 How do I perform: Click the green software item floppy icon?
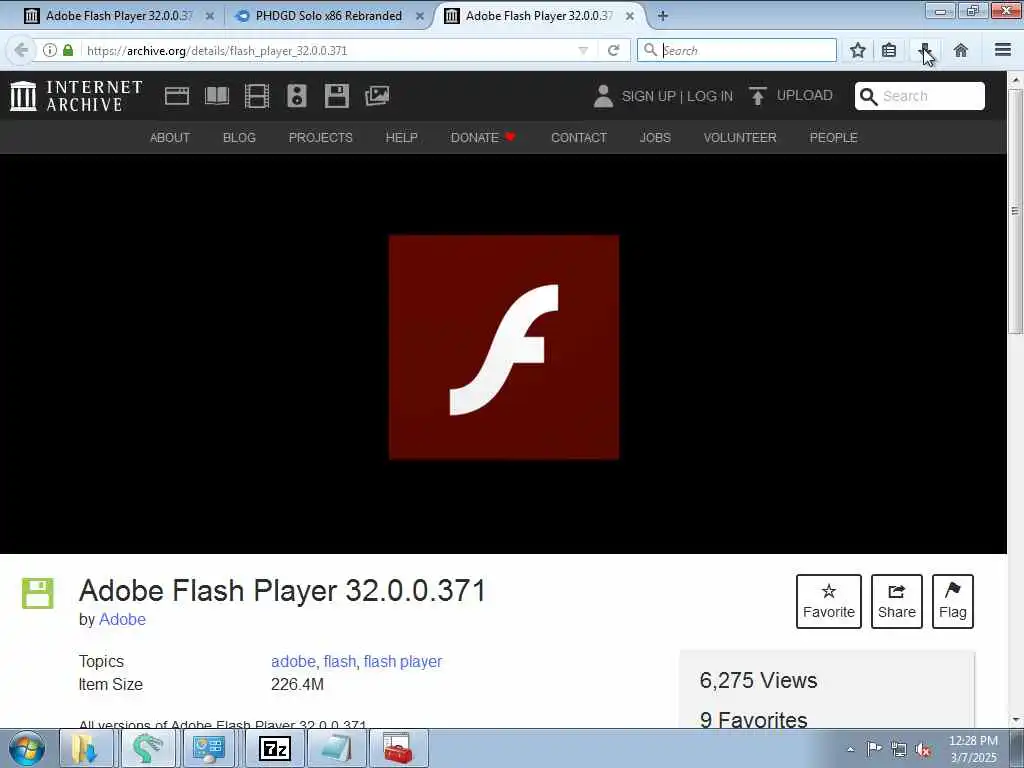(x=38, y=593)
